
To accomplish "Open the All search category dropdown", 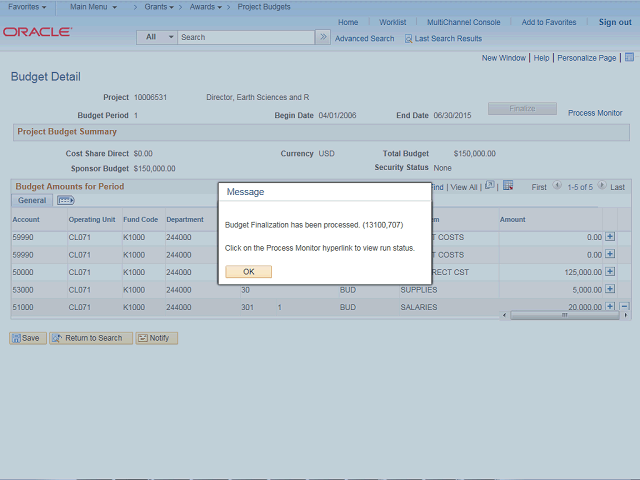I will (x=157, y=37).
